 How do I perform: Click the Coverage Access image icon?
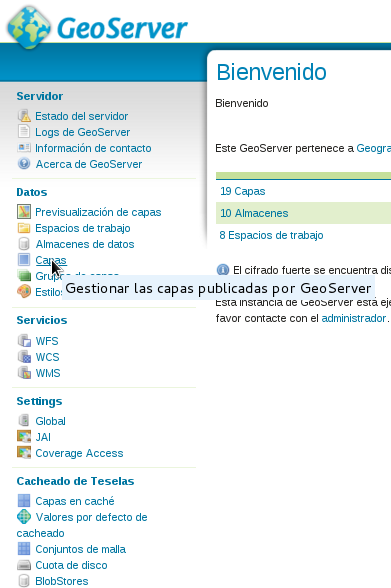pyautogui.click(x=24, y=453)
